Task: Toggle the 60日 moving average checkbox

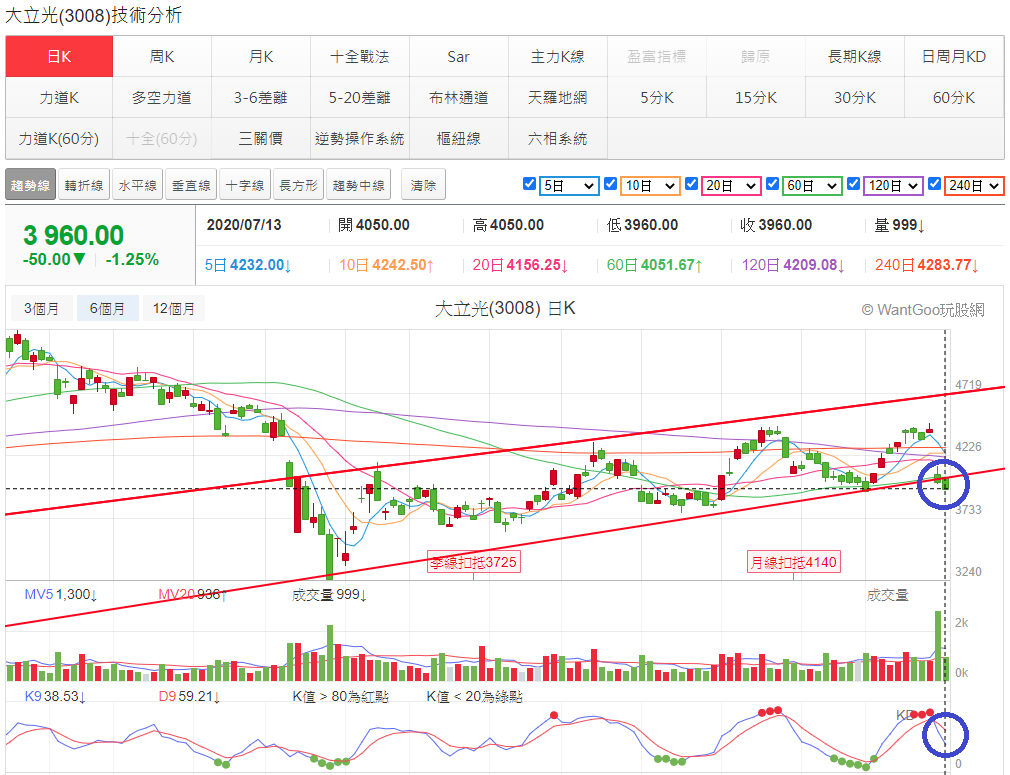Action: pyautogui.click(x=772, y=184)
